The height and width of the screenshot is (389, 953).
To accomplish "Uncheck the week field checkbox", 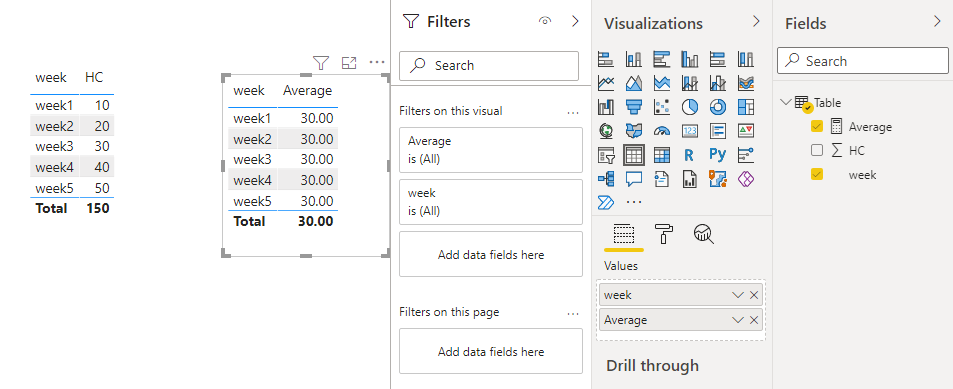I will [817, 174].
